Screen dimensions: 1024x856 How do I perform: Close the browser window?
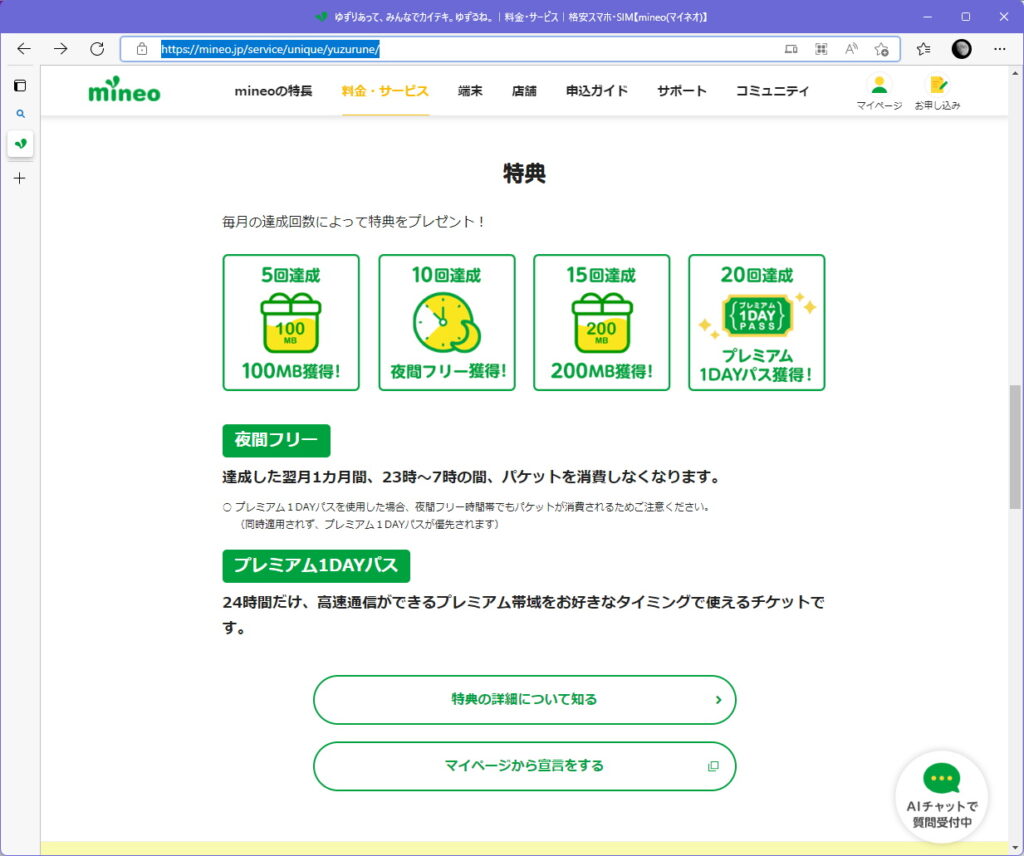pyautogui.click(x=1004, y=17)
